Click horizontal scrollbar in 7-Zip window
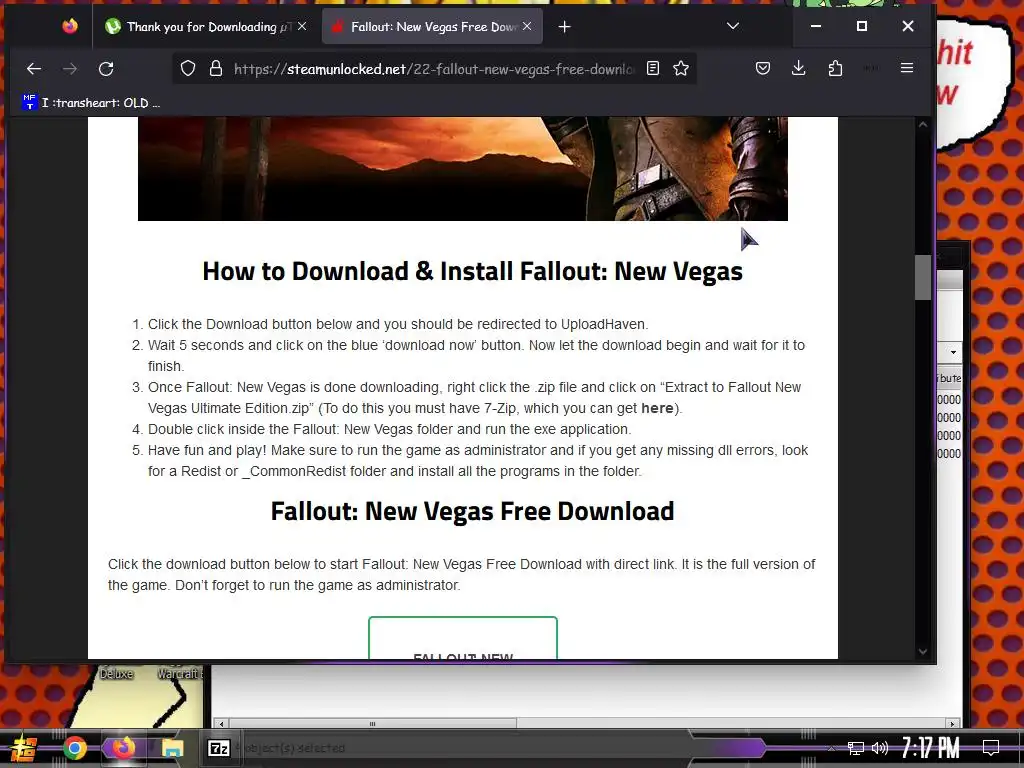The height and width of the screenshot is (768, 1024). (x=373, y=724)
